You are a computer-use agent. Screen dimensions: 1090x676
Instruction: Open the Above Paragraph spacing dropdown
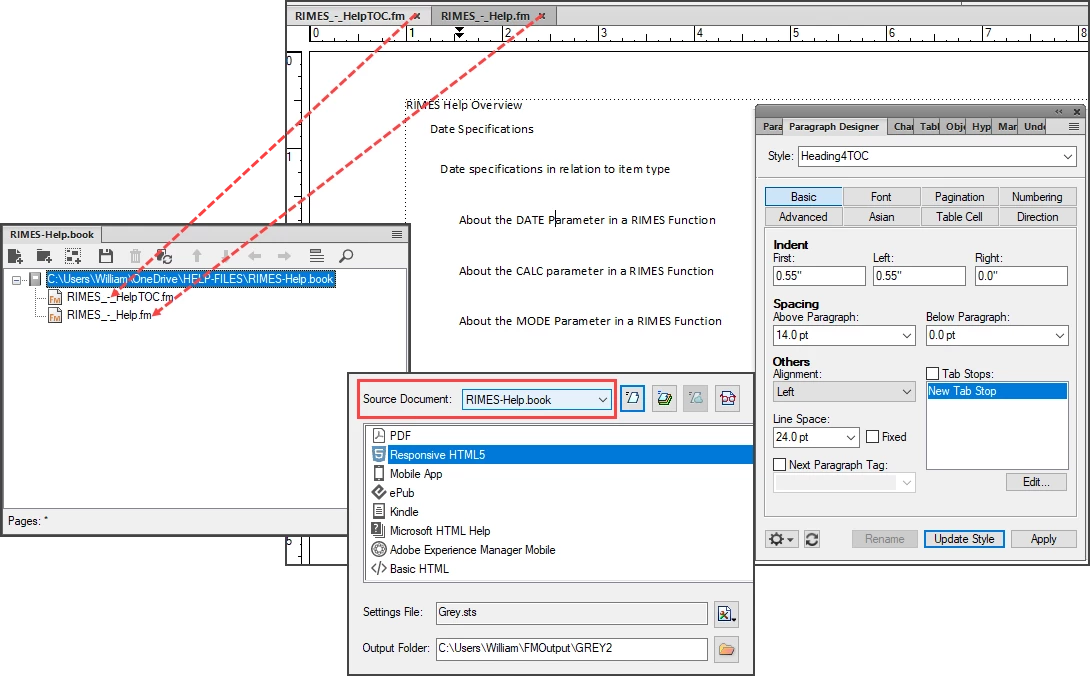[906, 335]
